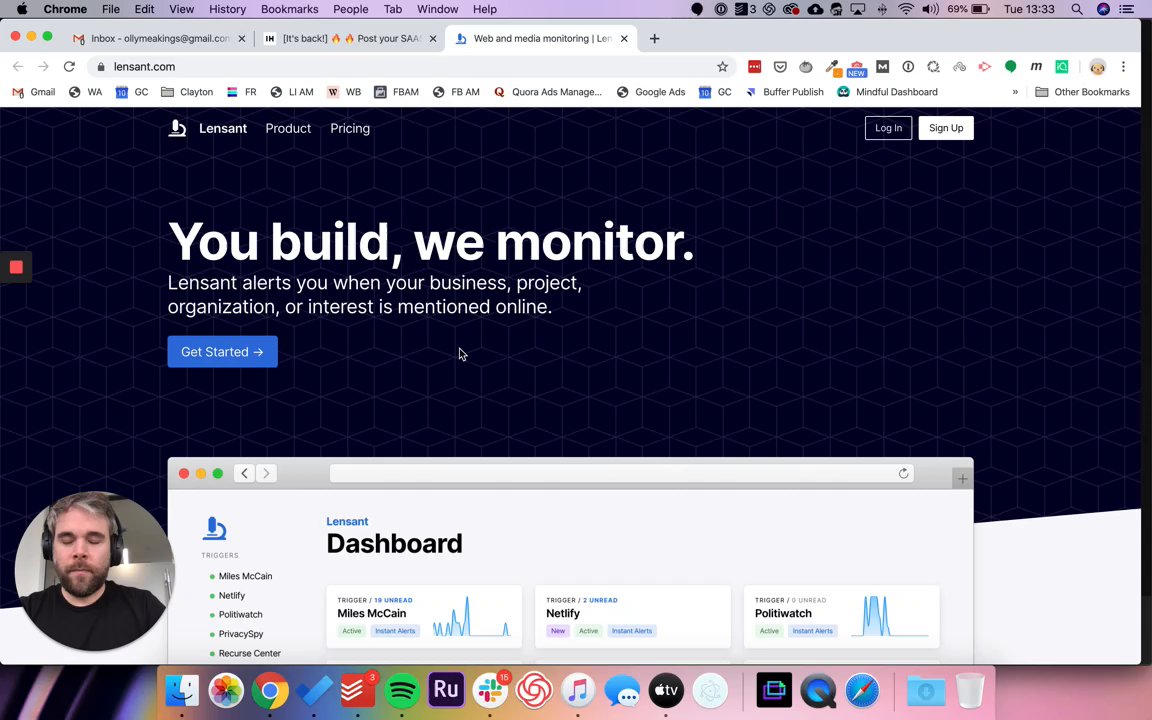The image size is (1152, 720).
Task: Go back using the browser back arrow
Action: [18, 66]
